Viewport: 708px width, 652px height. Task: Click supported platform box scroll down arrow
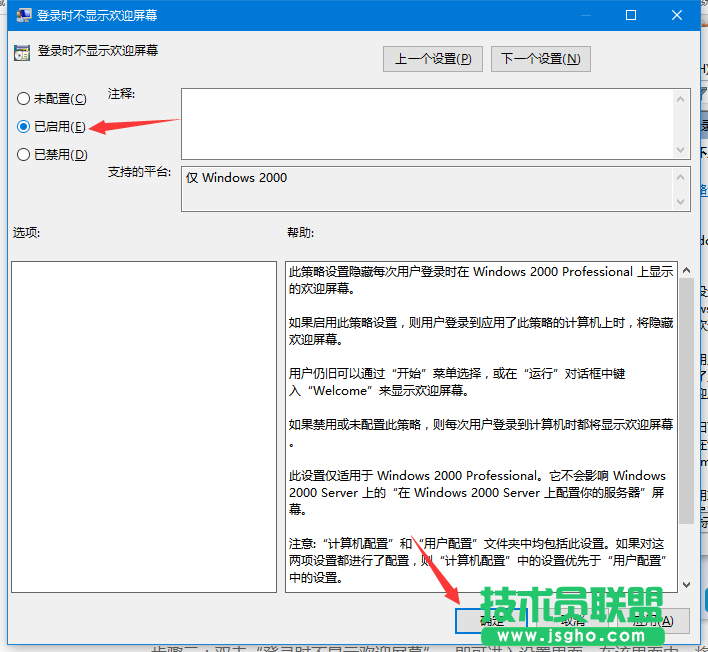tap(680, 201)
